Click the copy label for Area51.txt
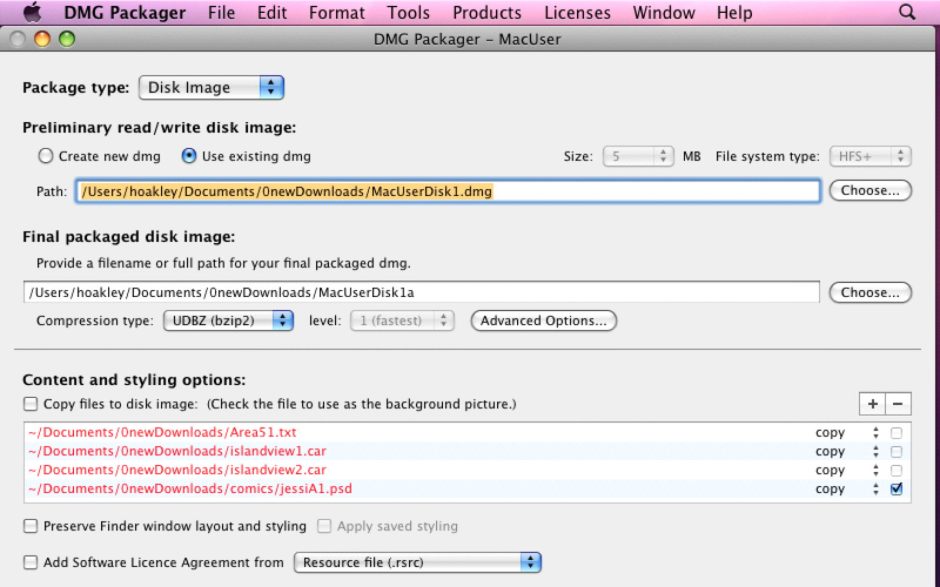Viewport: 940px width, 587px height. click(x=830, y=433)
